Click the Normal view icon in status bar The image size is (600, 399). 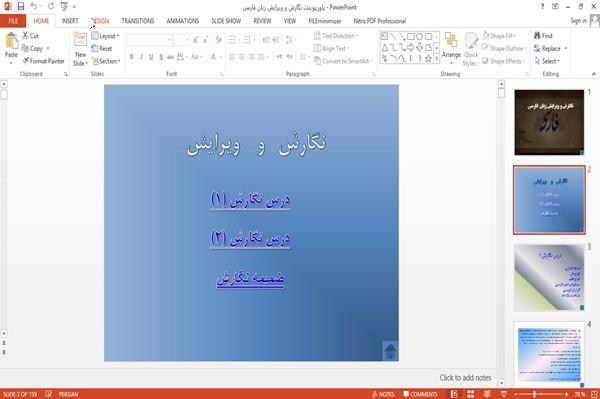[454, 394]
